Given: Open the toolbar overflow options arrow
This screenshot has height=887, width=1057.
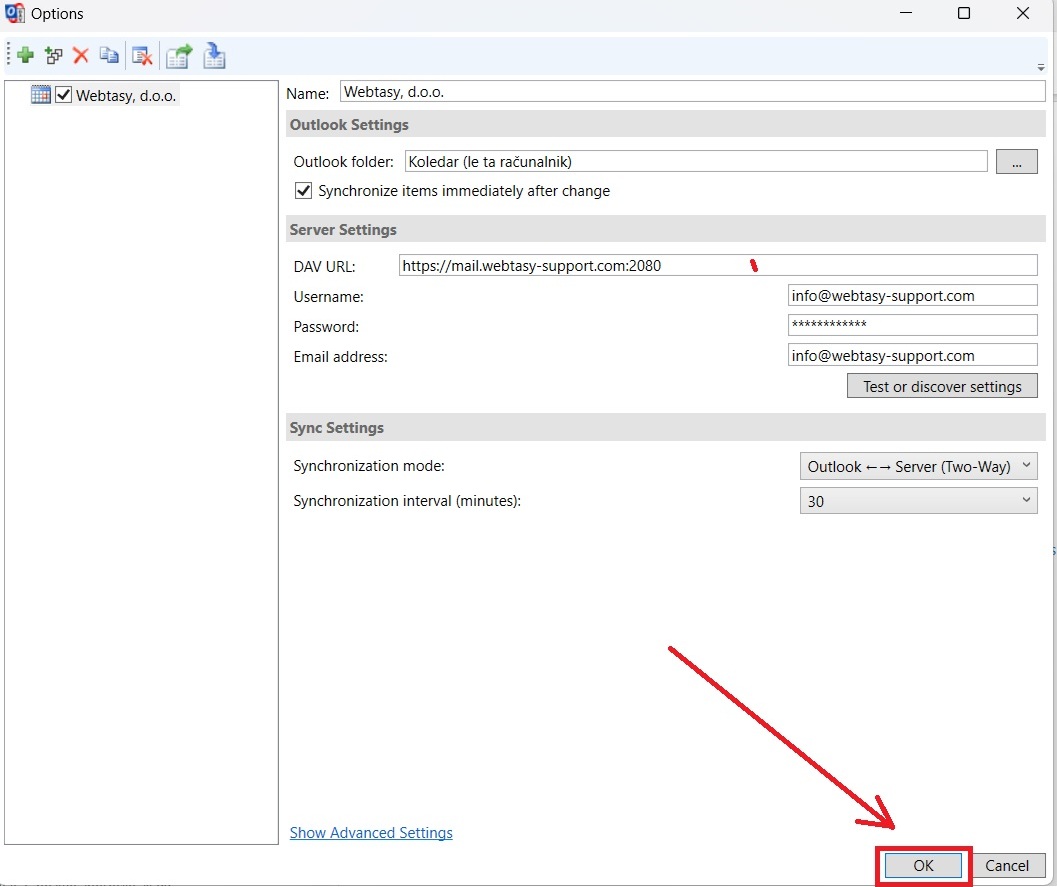Looking at the screenshot, I should coord(1041,68).
